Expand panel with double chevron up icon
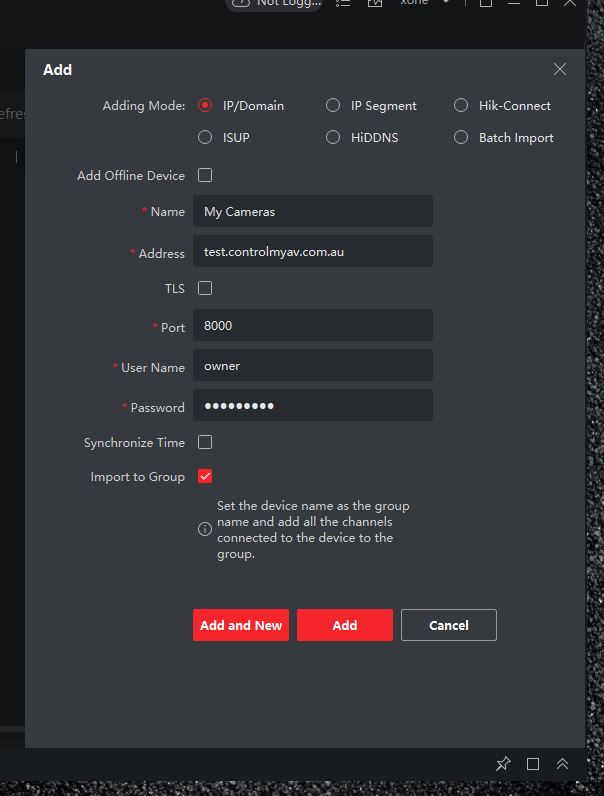 coord(562,764)
